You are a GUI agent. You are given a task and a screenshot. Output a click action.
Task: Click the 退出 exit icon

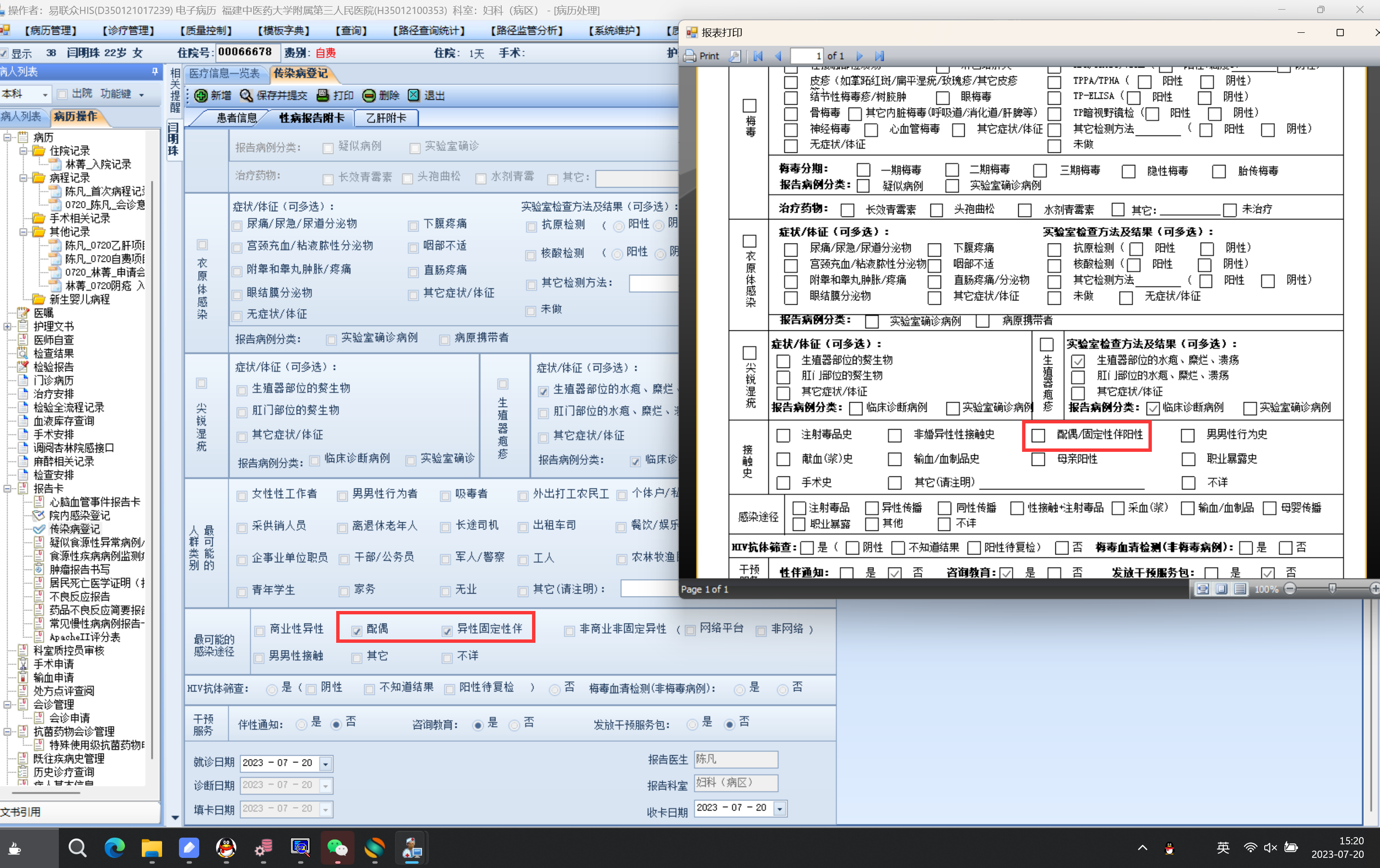point(414,95)
